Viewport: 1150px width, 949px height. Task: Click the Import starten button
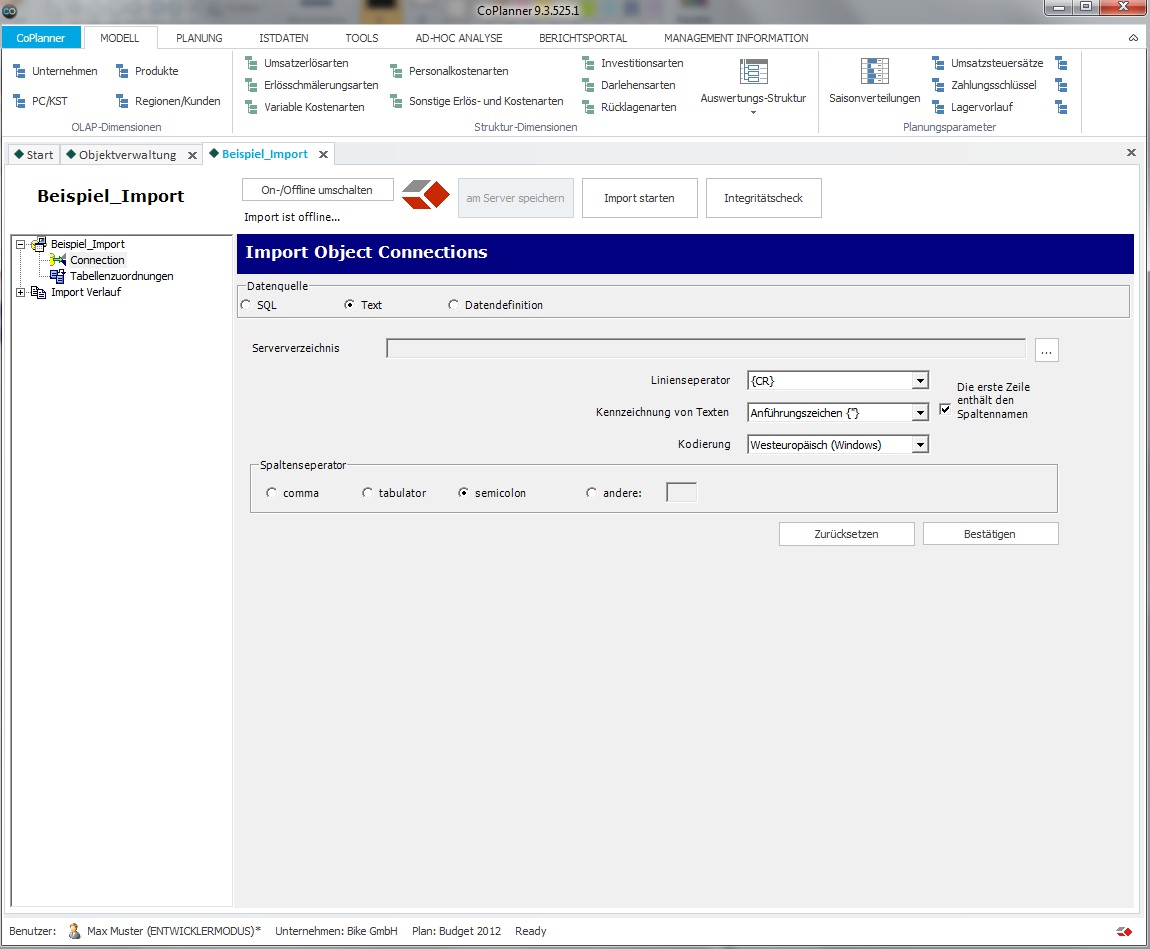click(640, 198)
